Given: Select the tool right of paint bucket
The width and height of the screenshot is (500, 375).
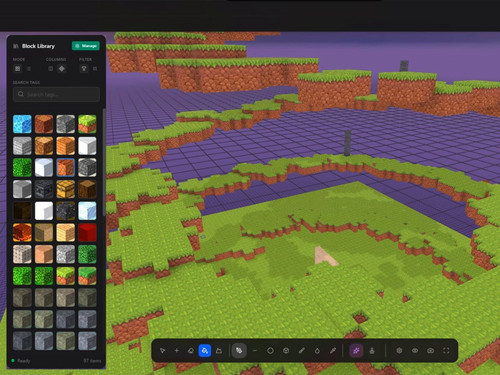Looking at the screenshot, I should point(219,351).
